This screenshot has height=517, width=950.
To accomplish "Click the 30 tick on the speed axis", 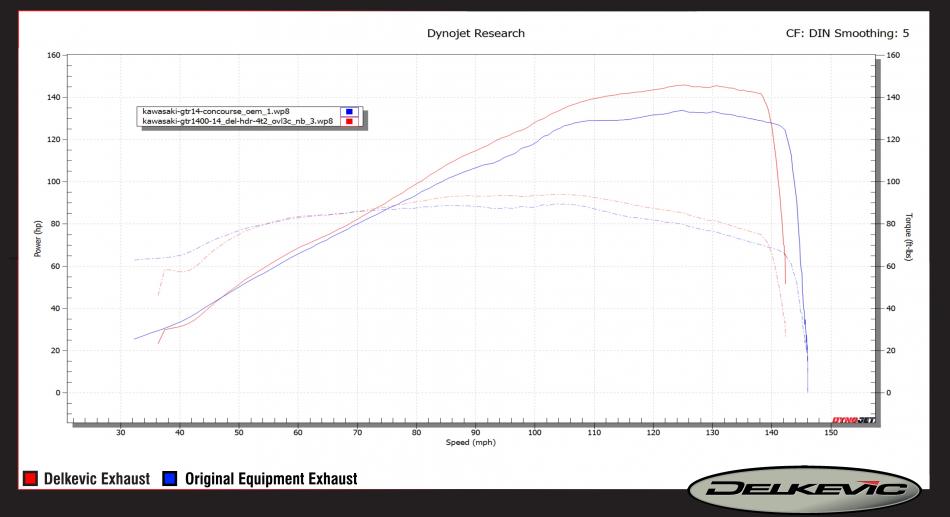I will click(121, 432).
